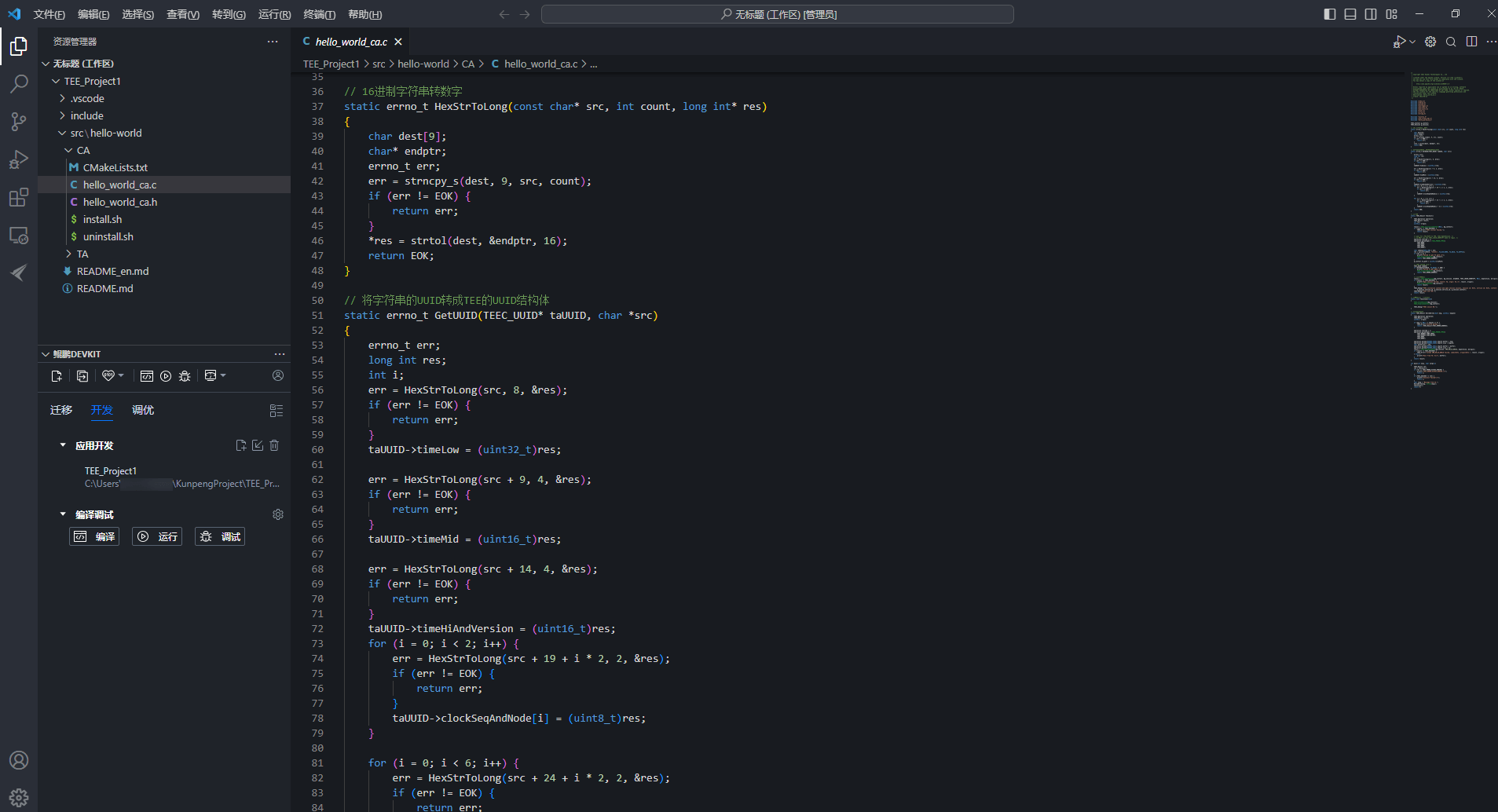This screenshot has width=1498, height=812.
Task: Open the 终端(T) menu
Action: point(319,14)
